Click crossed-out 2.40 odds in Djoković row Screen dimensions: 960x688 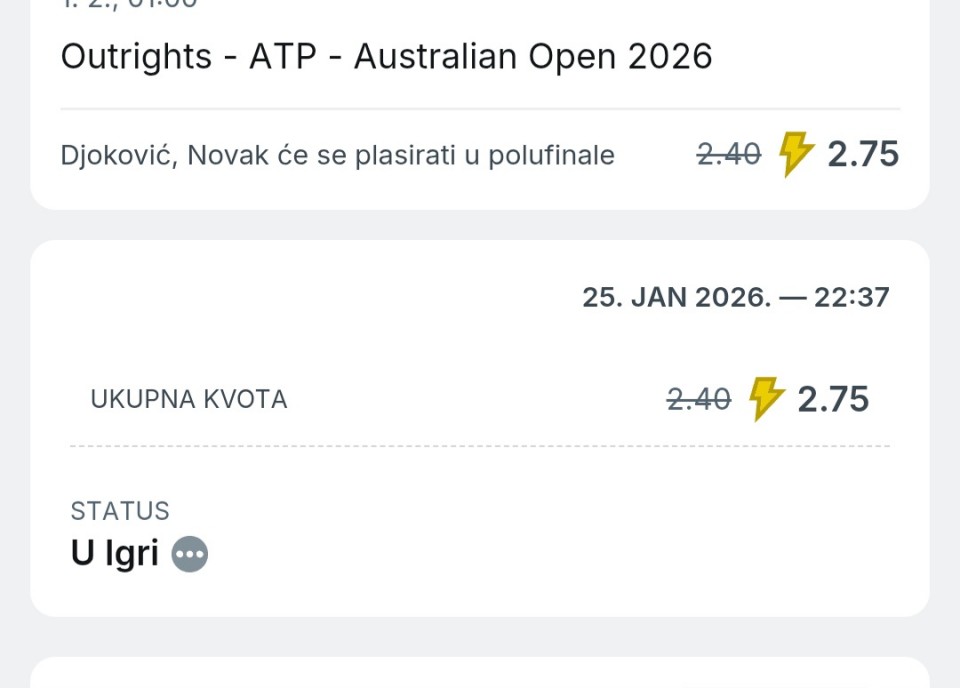tap(728, 155)
